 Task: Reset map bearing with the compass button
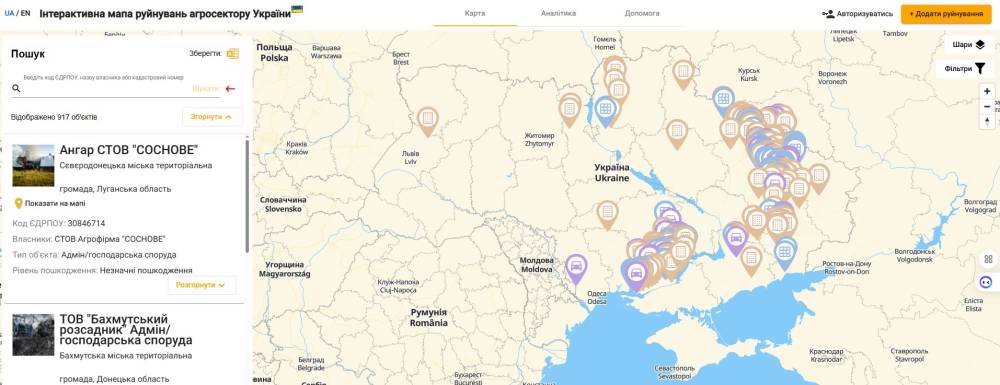(987, 121)
